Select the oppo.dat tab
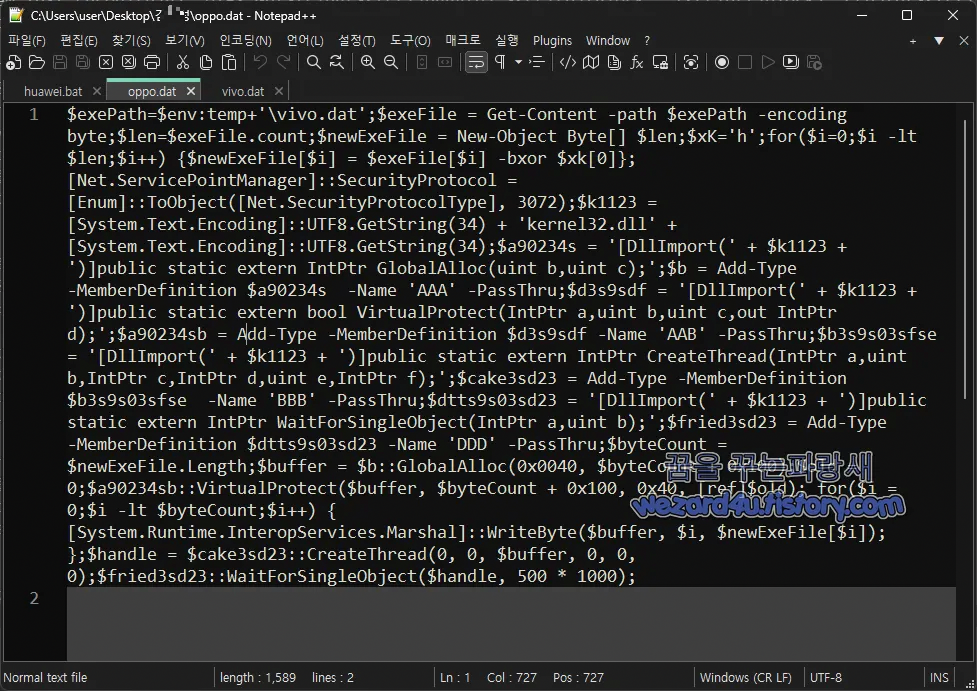Viewport: 977px width, 691px height. [151, 92]
